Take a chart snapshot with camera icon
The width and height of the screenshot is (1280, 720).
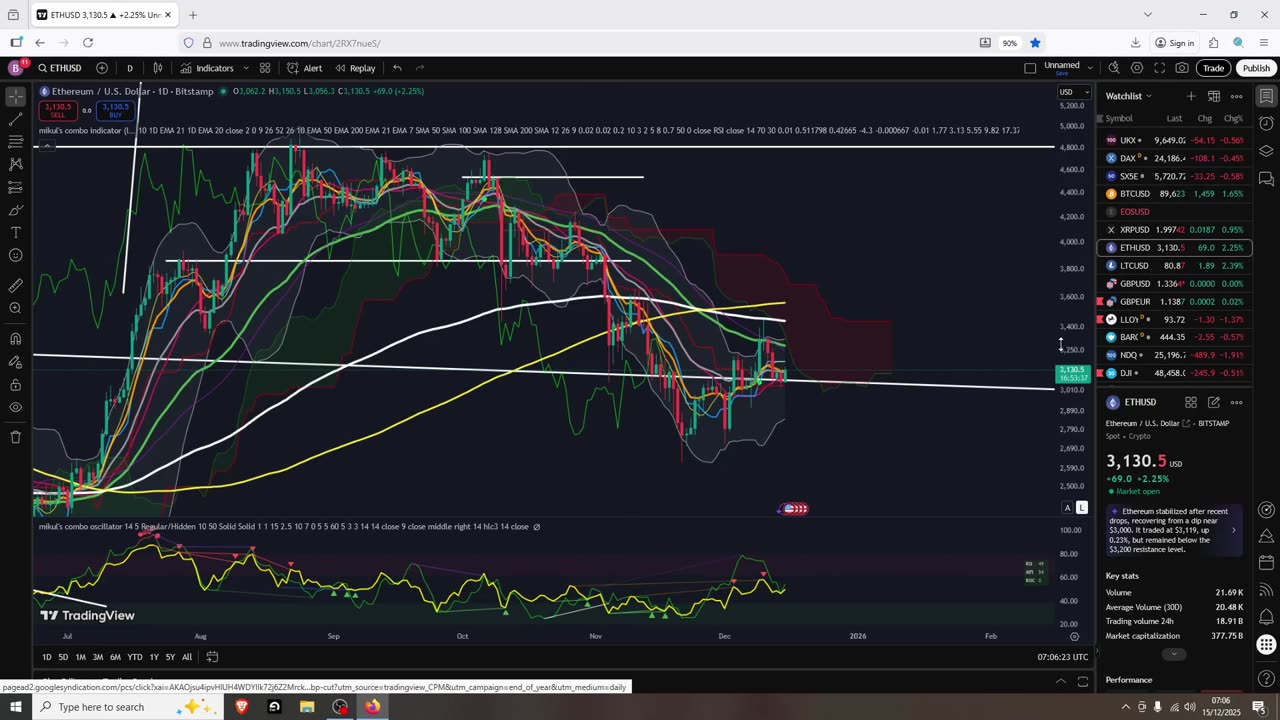[1182, 68]
